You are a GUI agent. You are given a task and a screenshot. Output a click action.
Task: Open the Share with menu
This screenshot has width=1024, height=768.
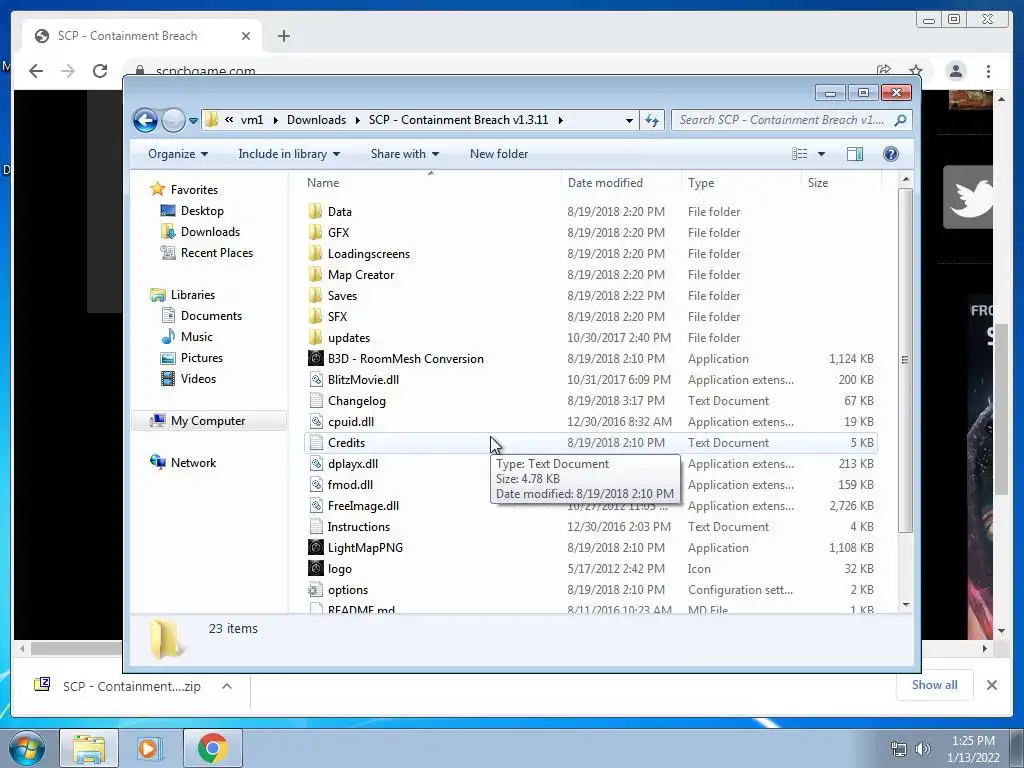405,154
